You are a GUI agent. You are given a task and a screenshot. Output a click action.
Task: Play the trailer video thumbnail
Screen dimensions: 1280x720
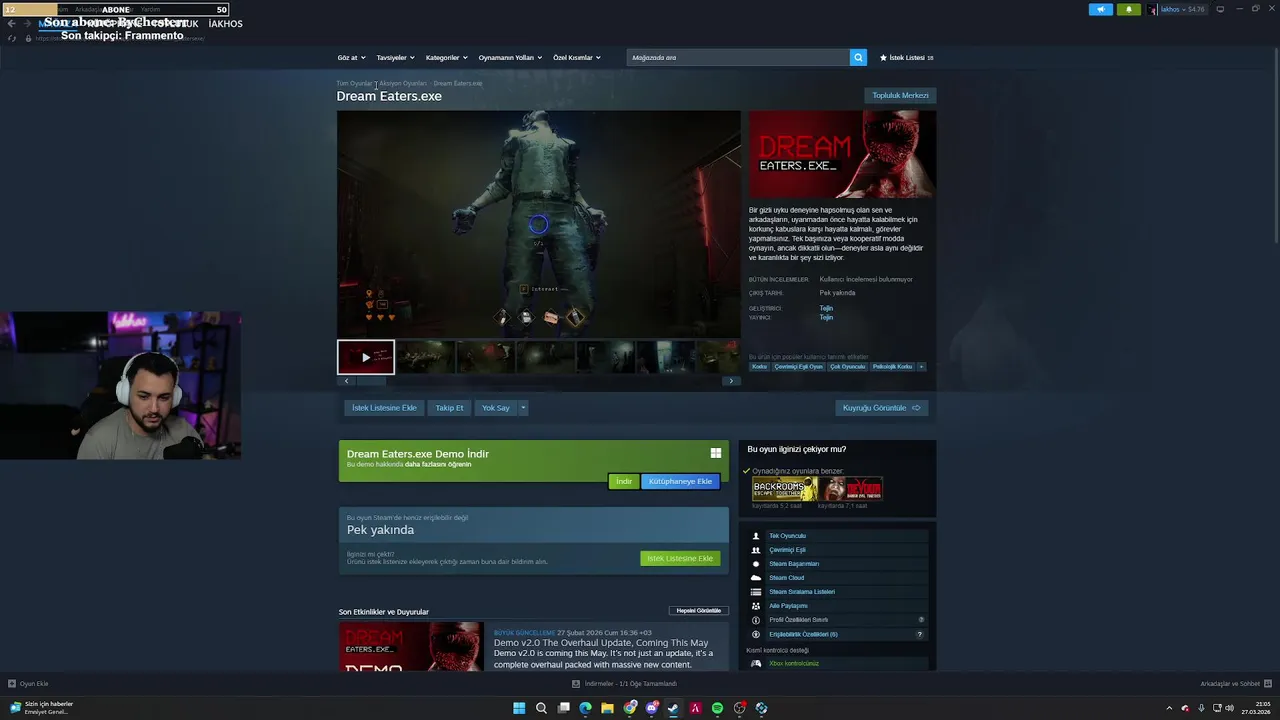366,357
